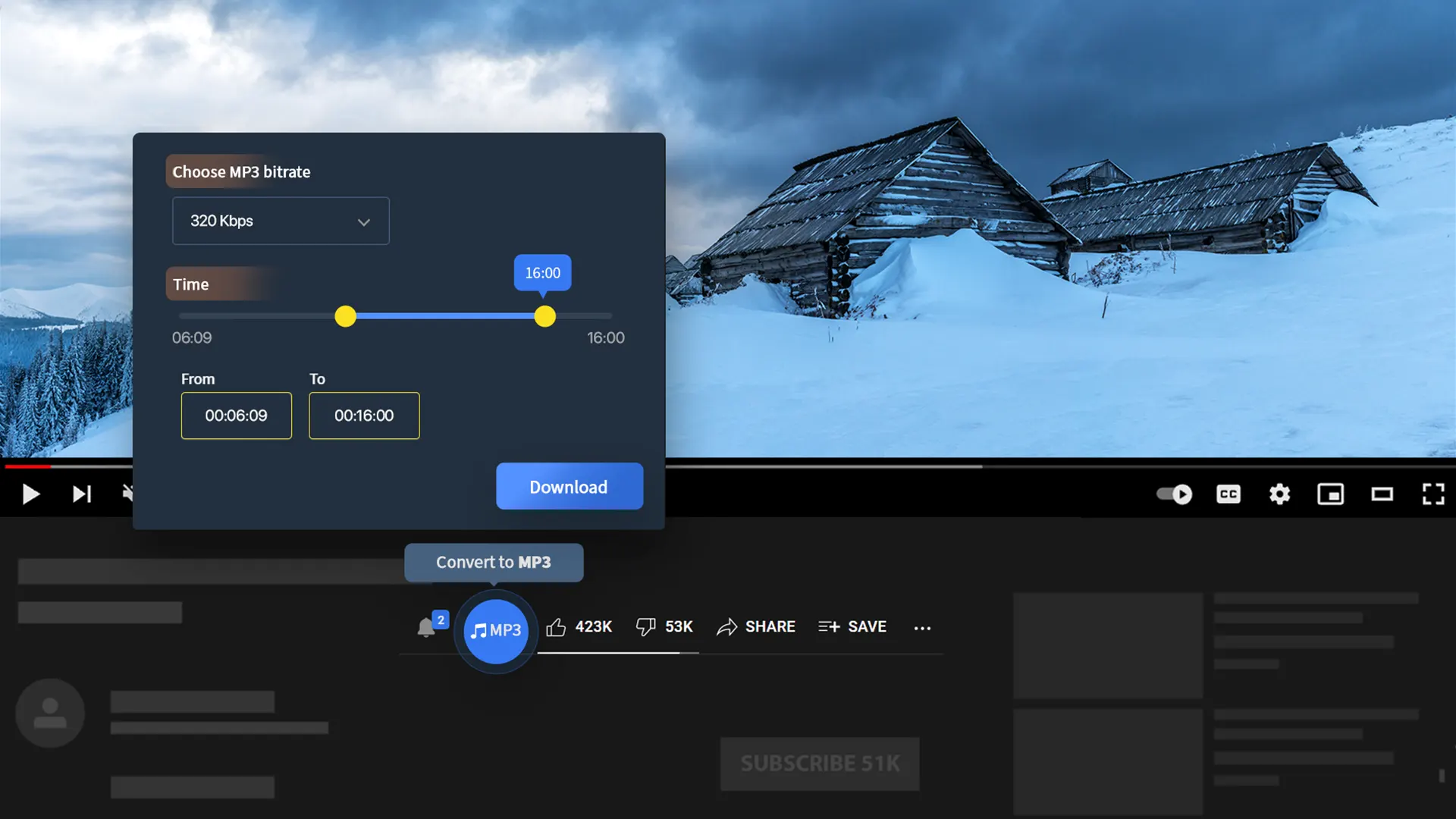Select 320 Kbps bitrate option

coord(281,220)
